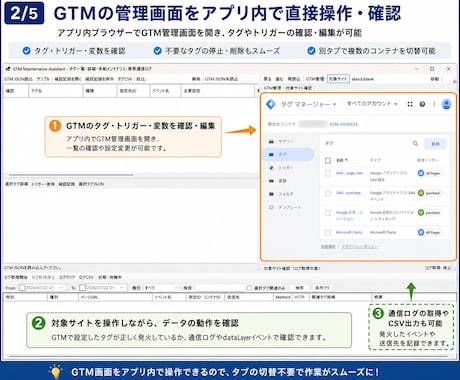460x380 pixels.
Task: Toggle the 選択タグ関連のみ checkbox
Action: tap(249, 288)
